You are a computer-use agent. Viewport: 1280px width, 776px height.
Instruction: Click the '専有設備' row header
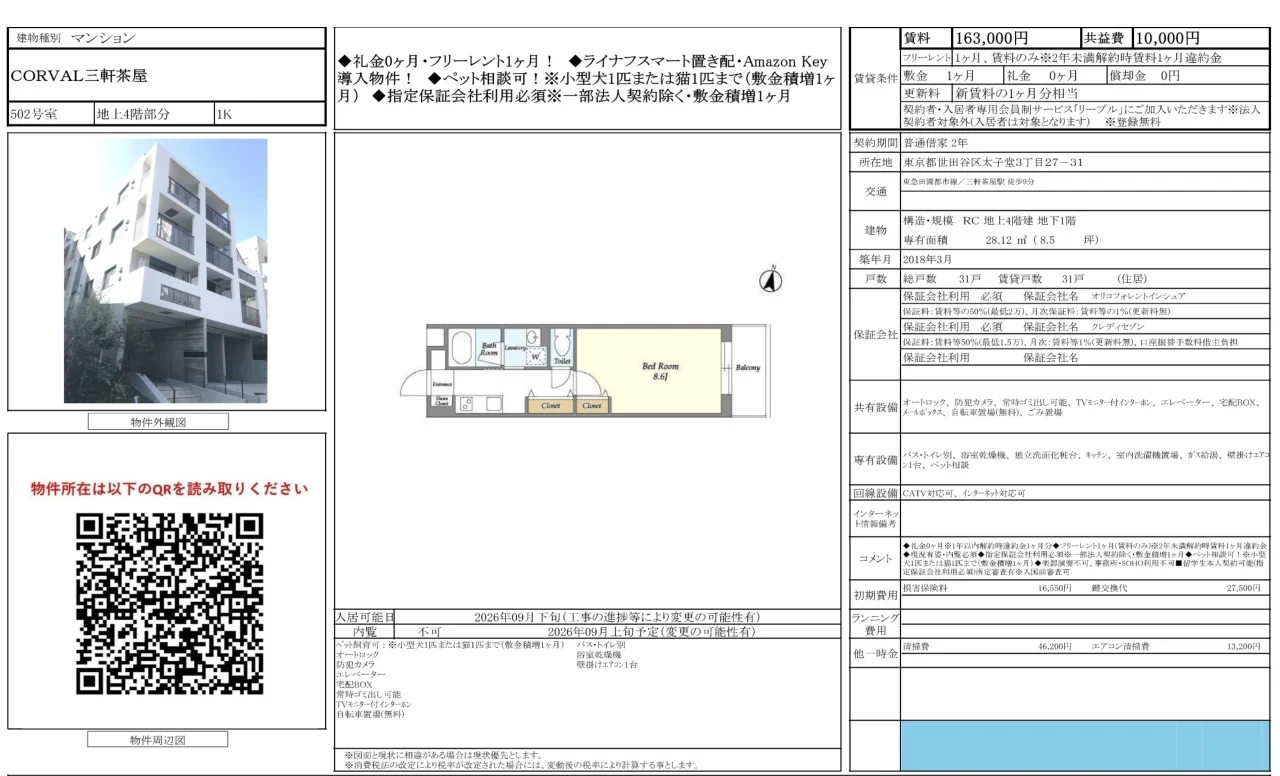pyautogui.click(x=875, y=460)
